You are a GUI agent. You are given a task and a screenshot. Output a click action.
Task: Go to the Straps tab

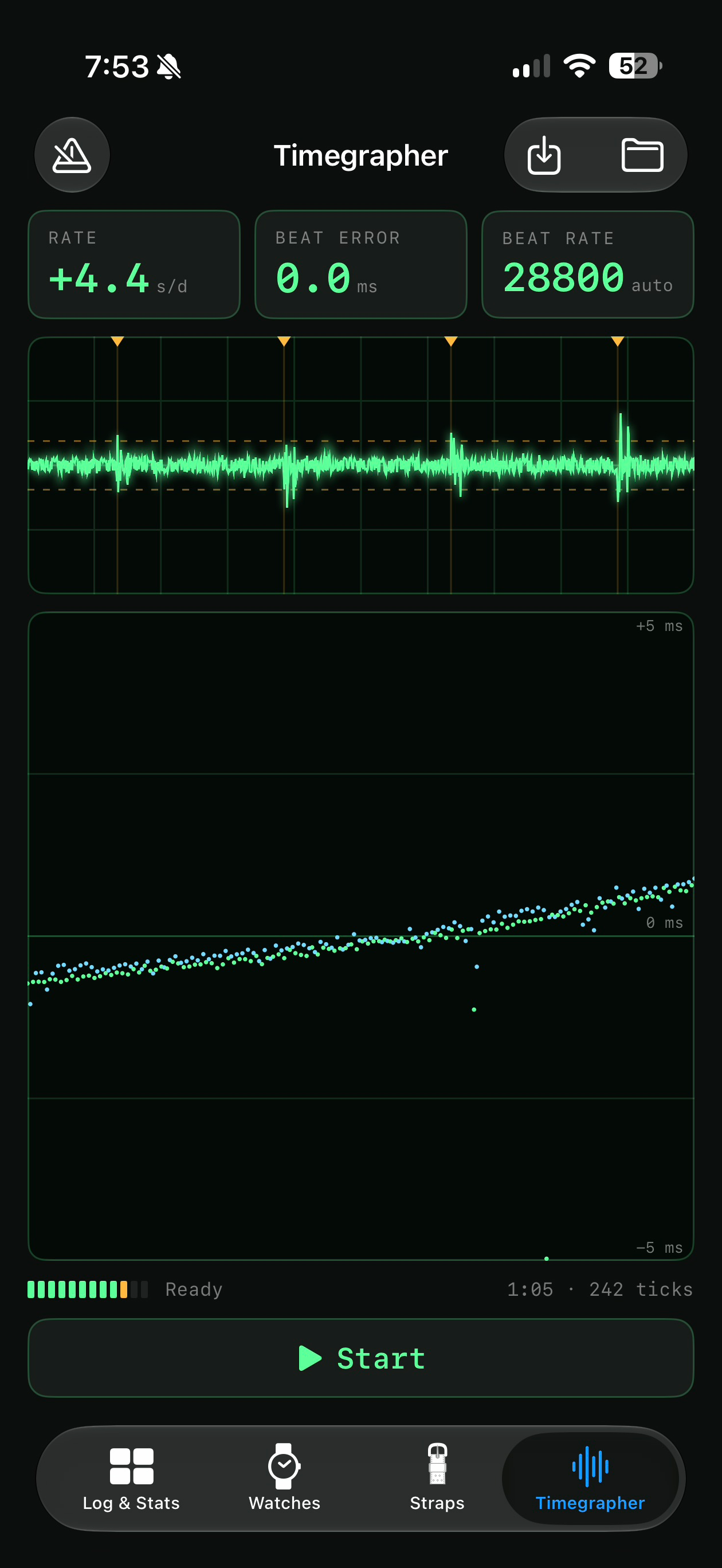(437, 1477)
